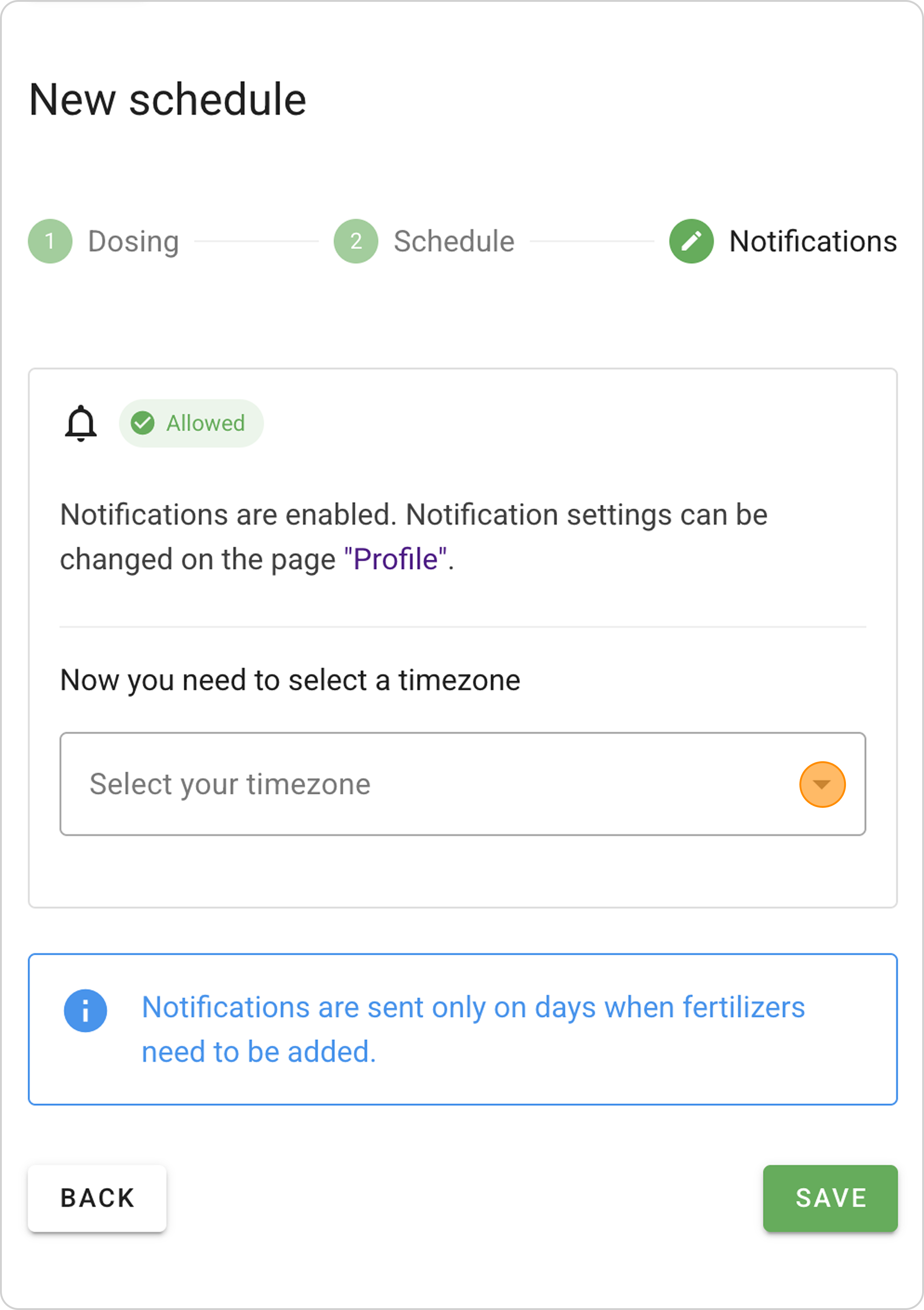Click the pencil edit step icon
The image size is (924, 1310).
(x=691, y=241)
